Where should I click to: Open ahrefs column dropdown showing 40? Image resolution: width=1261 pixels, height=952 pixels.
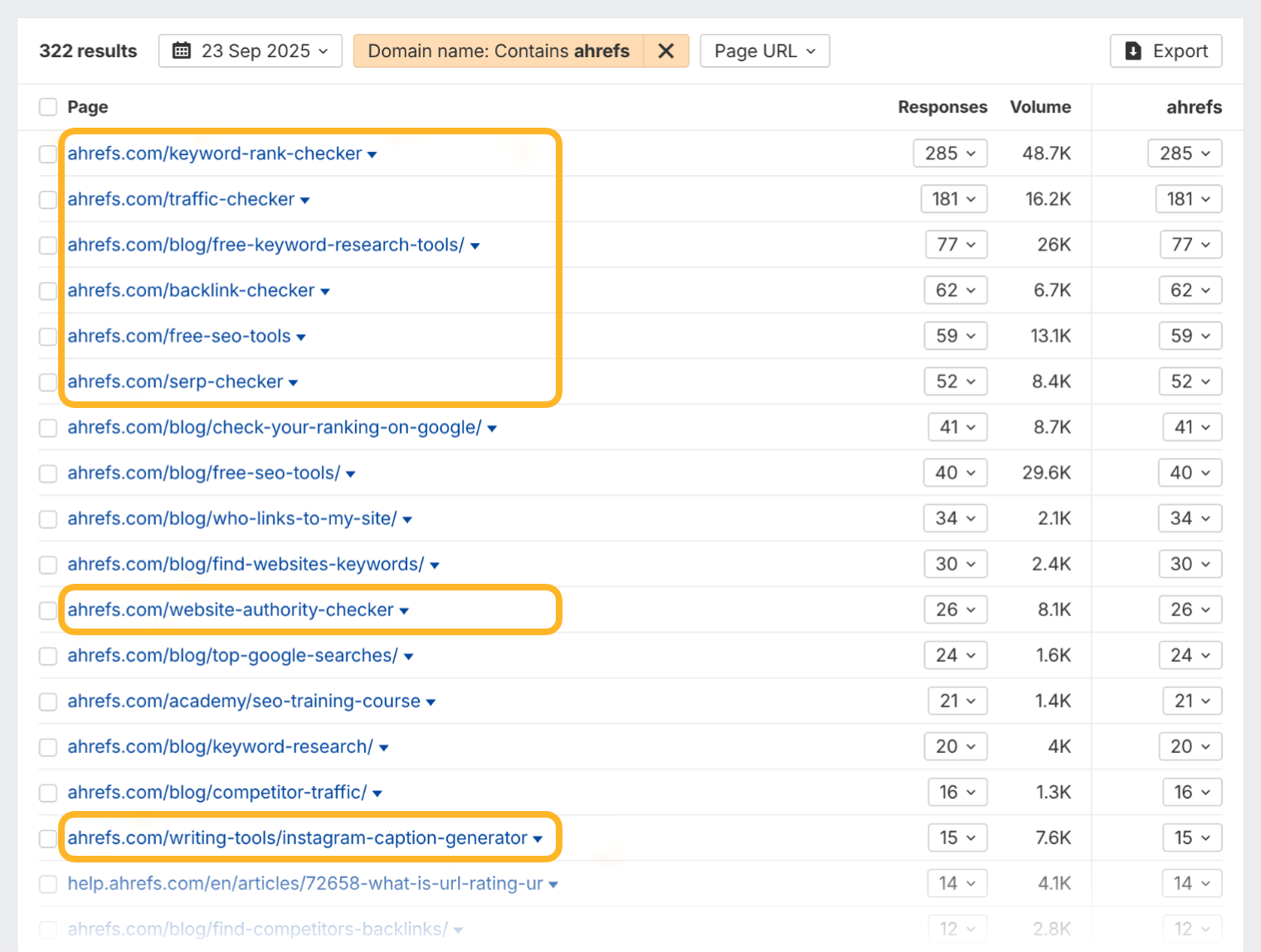click(x=1190, y=473)
